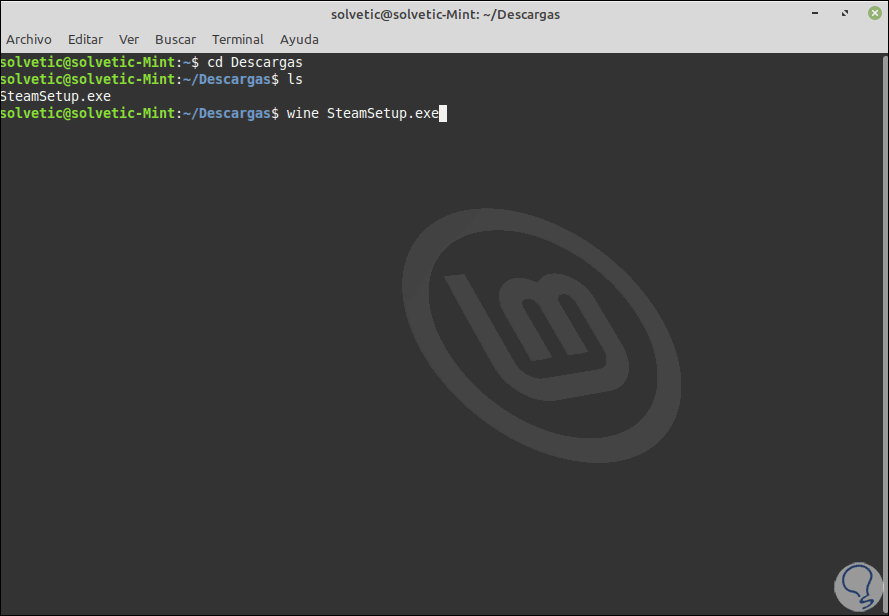This screenshot has width=889, height=616.
Task: Click the SteamSetup.exe listing output line
Action: click(56, 96)
